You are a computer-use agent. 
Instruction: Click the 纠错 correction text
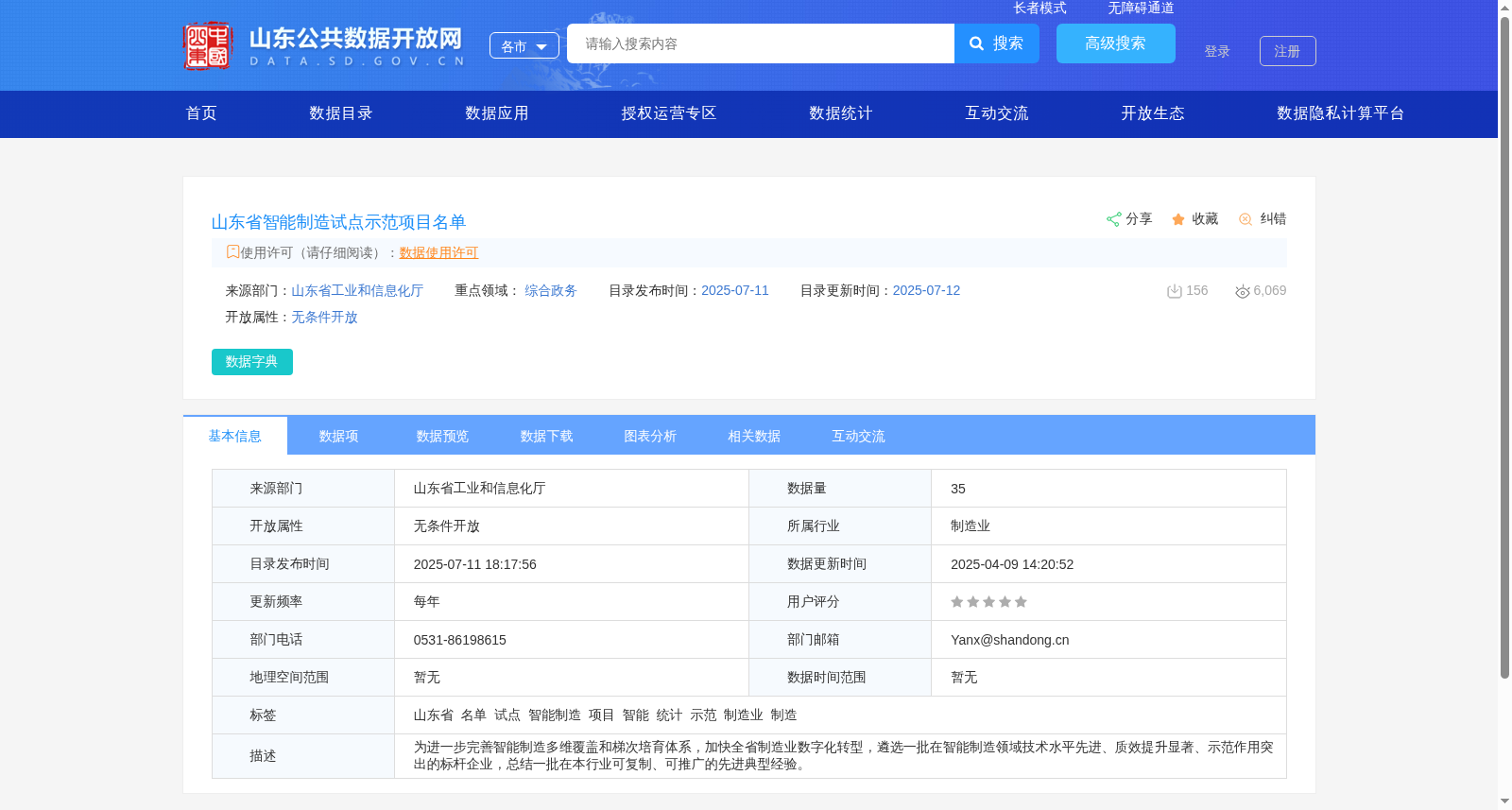tap(1273, 218)
